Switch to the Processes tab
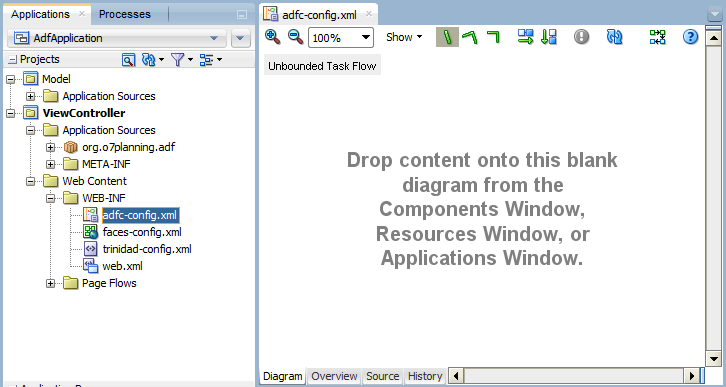 pyautogui.click(x=125, y=14)
